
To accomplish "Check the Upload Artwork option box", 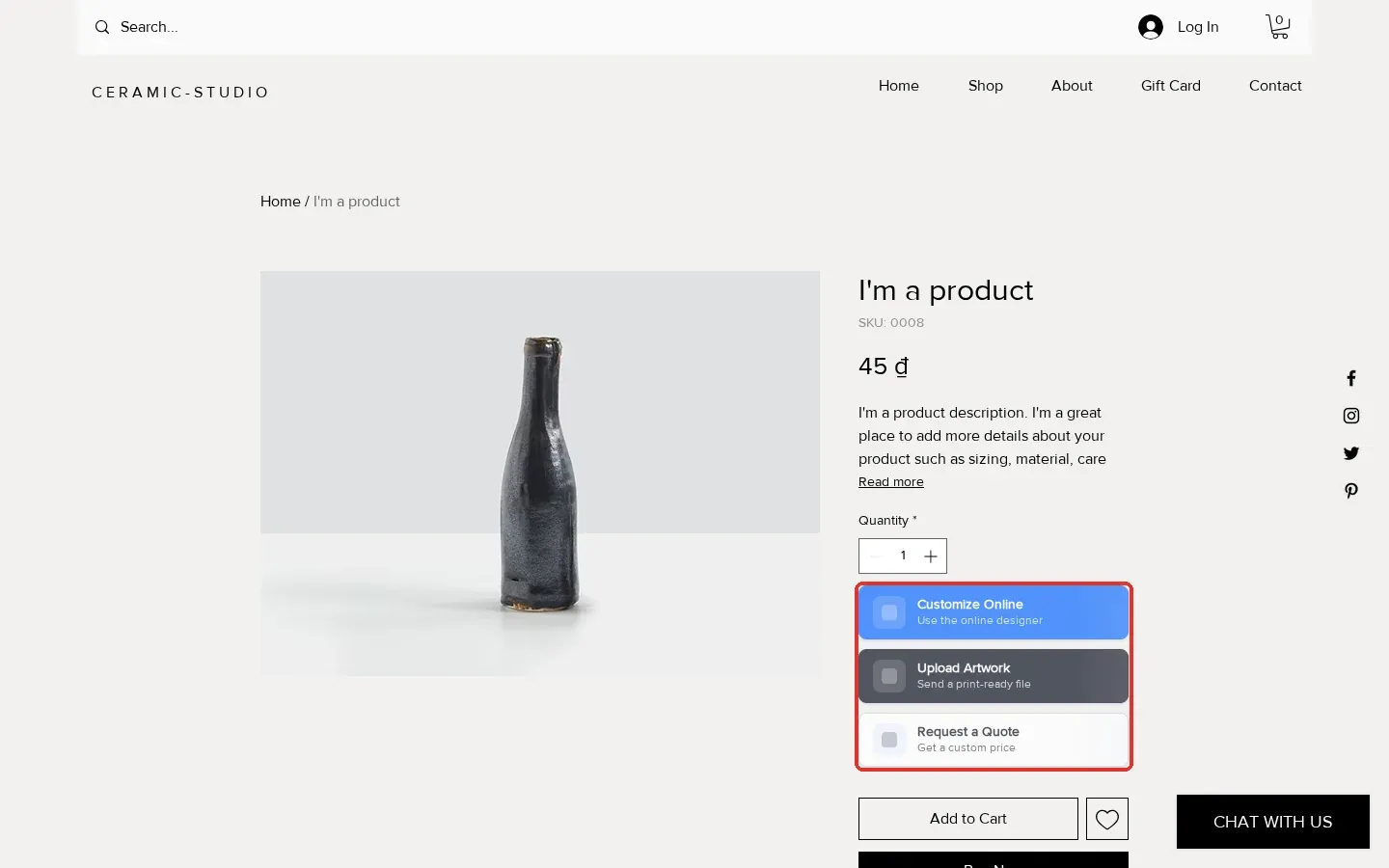I will [x=889, y=676].
